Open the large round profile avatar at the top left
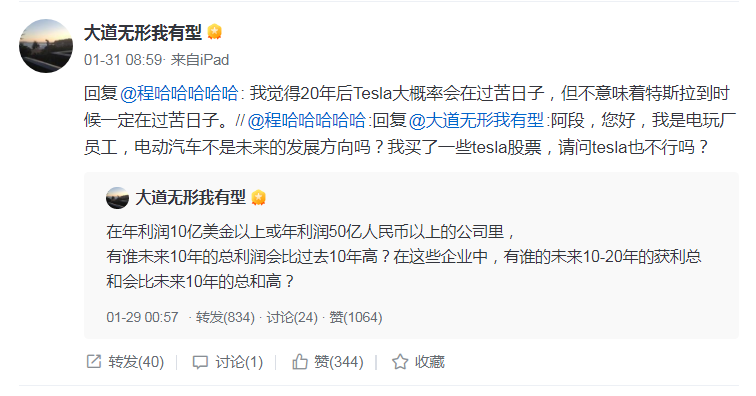 click(46, 46)
